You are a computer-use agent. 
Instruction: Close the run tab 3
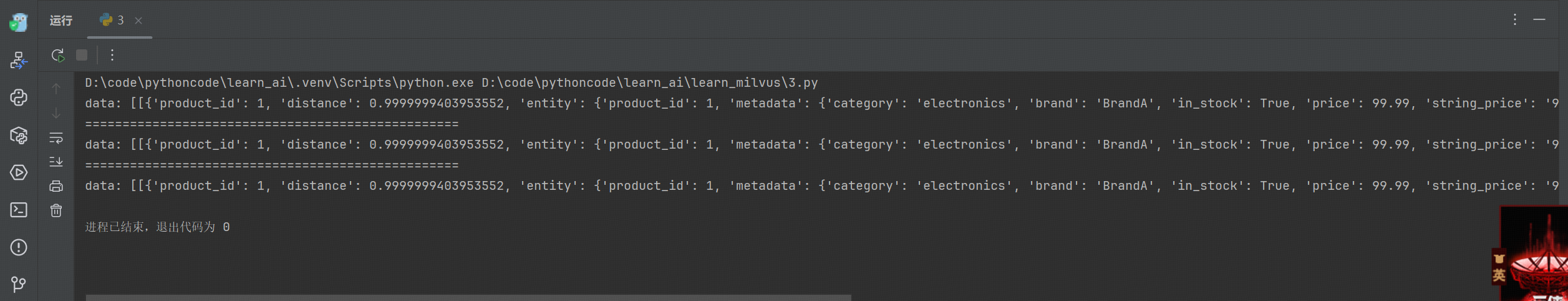138,21
